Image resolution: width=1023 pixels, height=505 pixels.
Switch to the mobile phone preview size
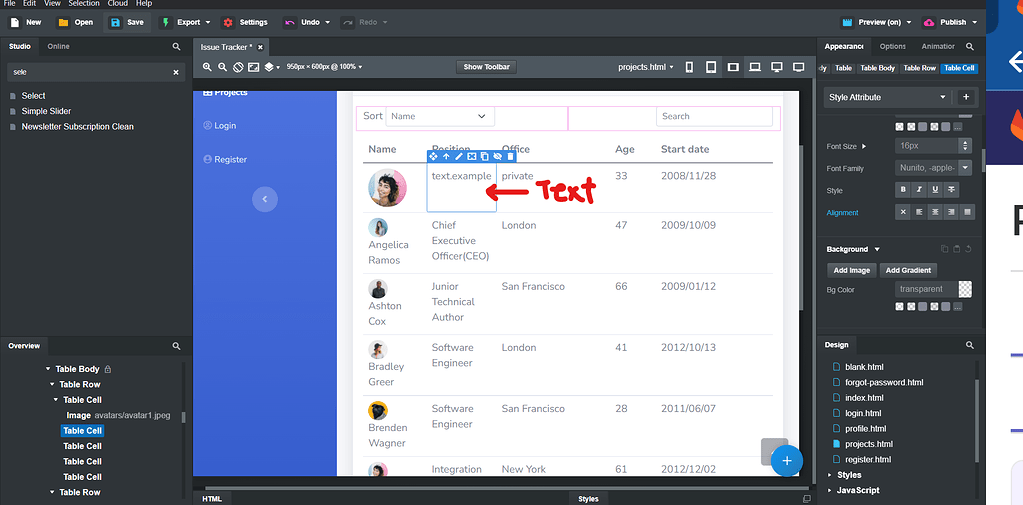tap(690, 67)
